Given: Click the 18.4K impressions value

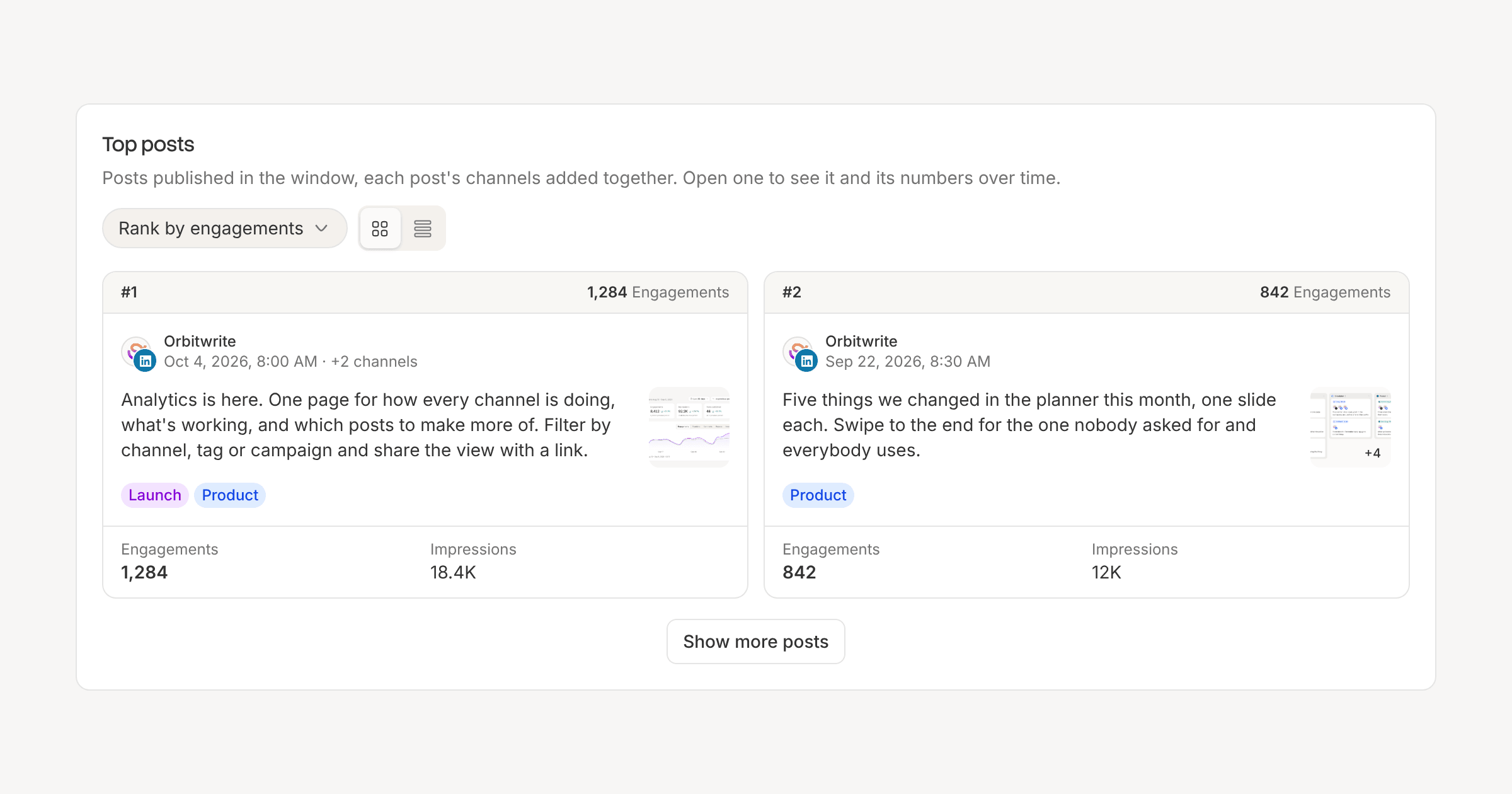Looking at the screenshot, I should pos(453,572).
